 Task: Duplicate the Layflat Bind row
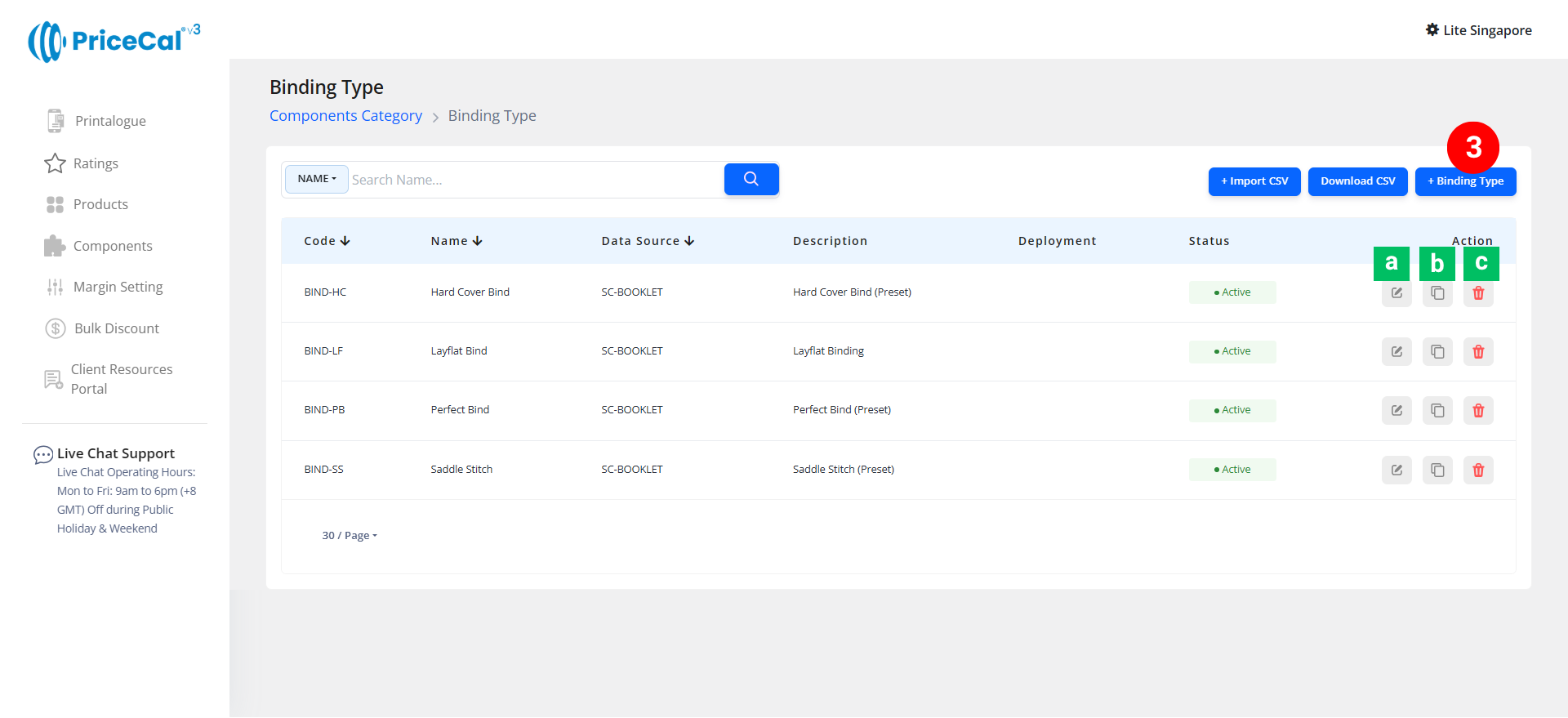1437,352
